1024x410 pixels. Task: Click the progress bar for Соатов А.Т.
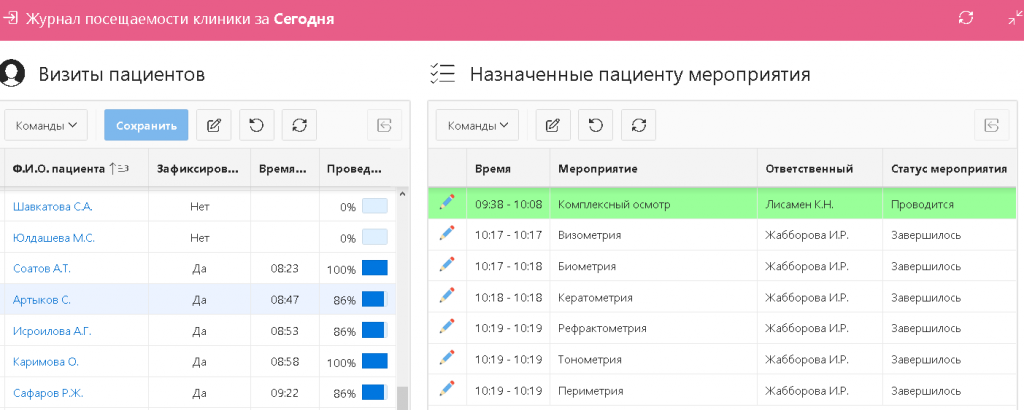click(x=374, y=269)
